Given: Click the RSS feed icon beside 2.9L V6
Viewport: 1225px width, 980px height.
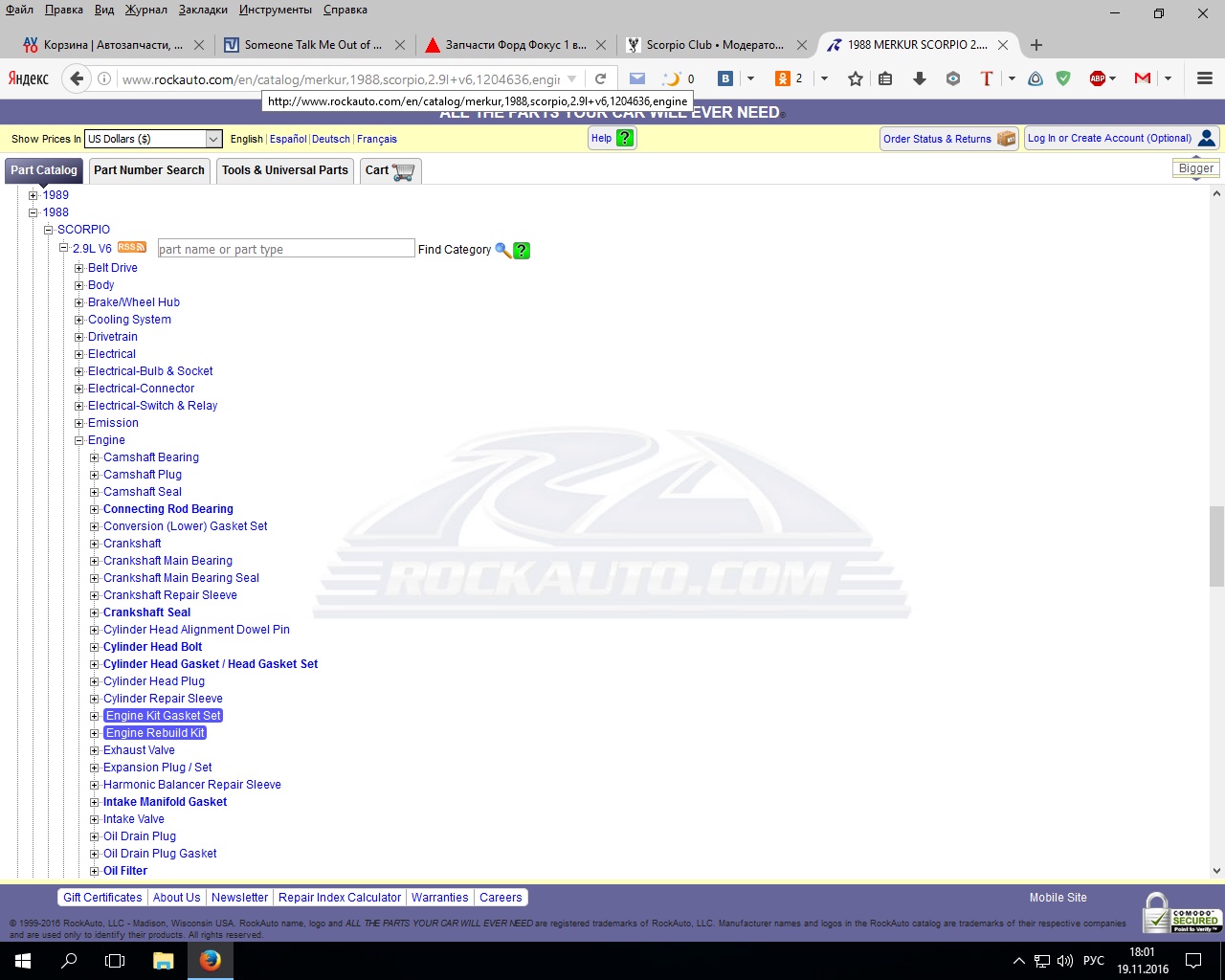Looking at the screenshot, I should coord(132,247).
